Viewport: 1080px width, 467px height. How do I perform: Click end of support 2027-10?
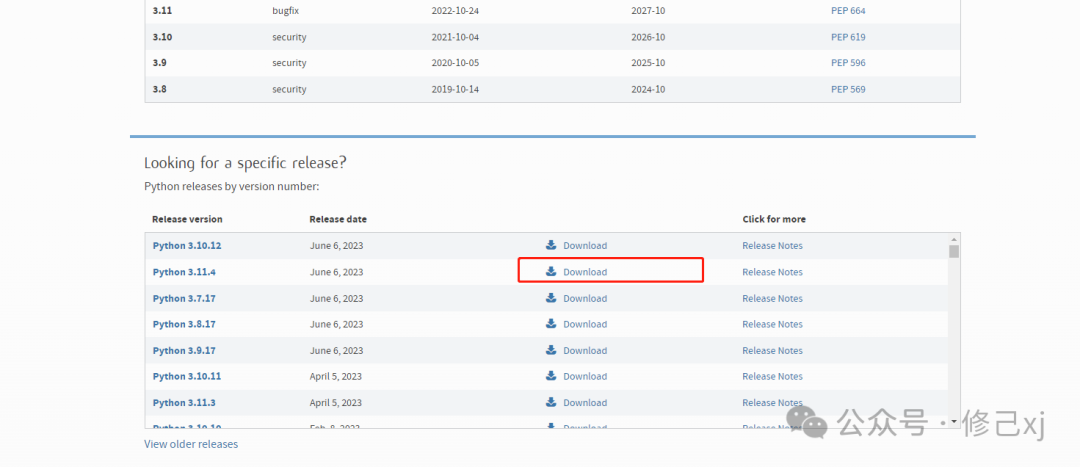647,11
